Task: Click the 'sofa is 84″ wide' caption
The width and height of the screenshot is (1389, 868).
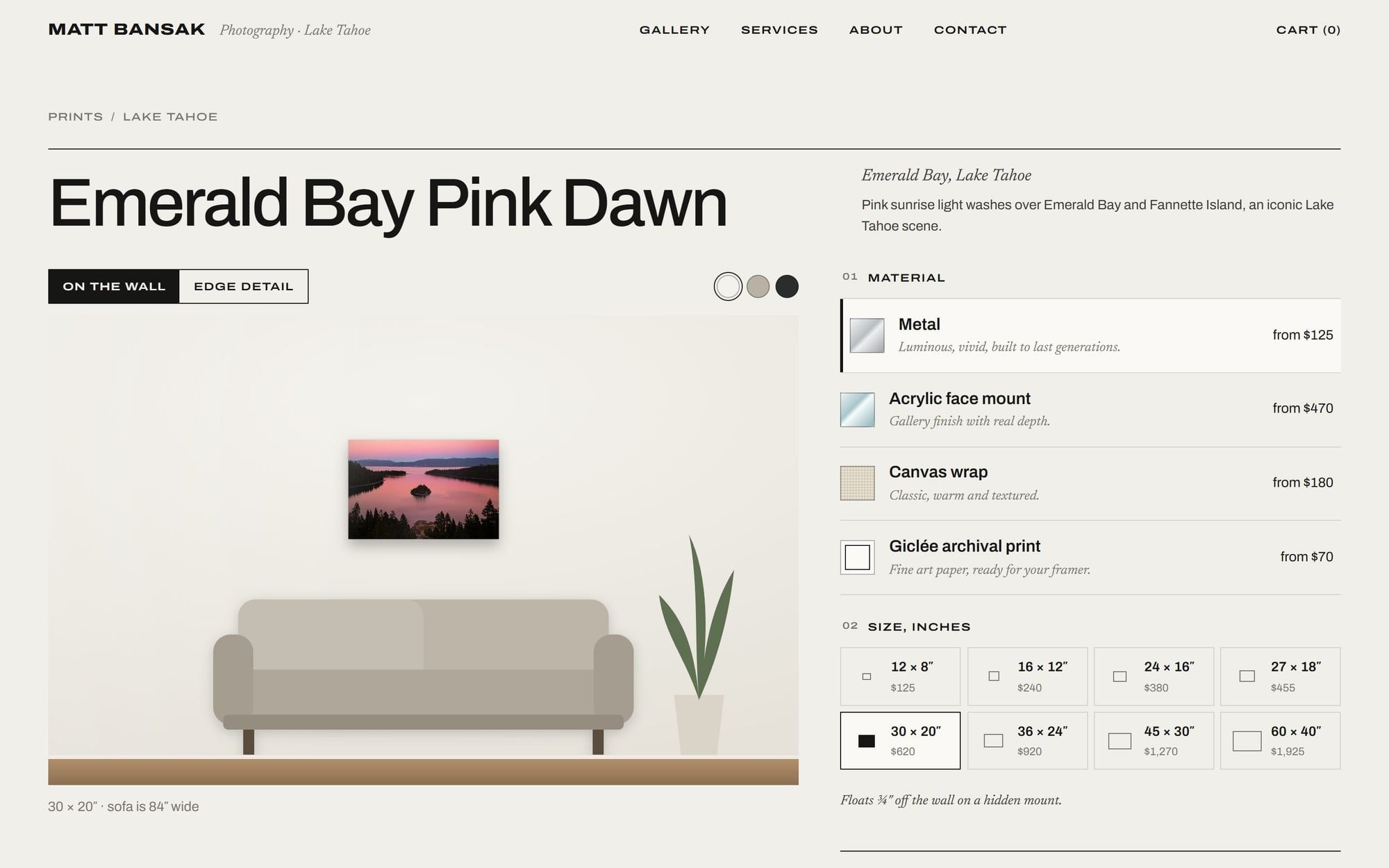Action: tap(153, 807)
